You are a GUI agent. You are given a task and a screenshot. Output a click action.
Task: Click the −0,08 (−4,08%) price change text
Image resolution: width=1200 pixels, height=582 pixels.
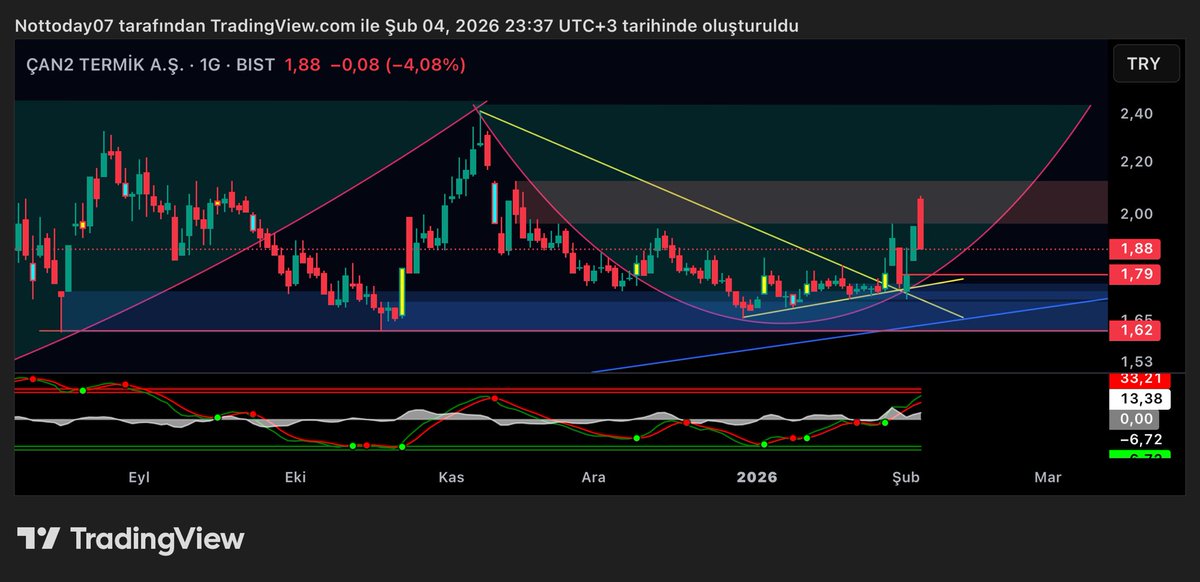pos(398,65)
